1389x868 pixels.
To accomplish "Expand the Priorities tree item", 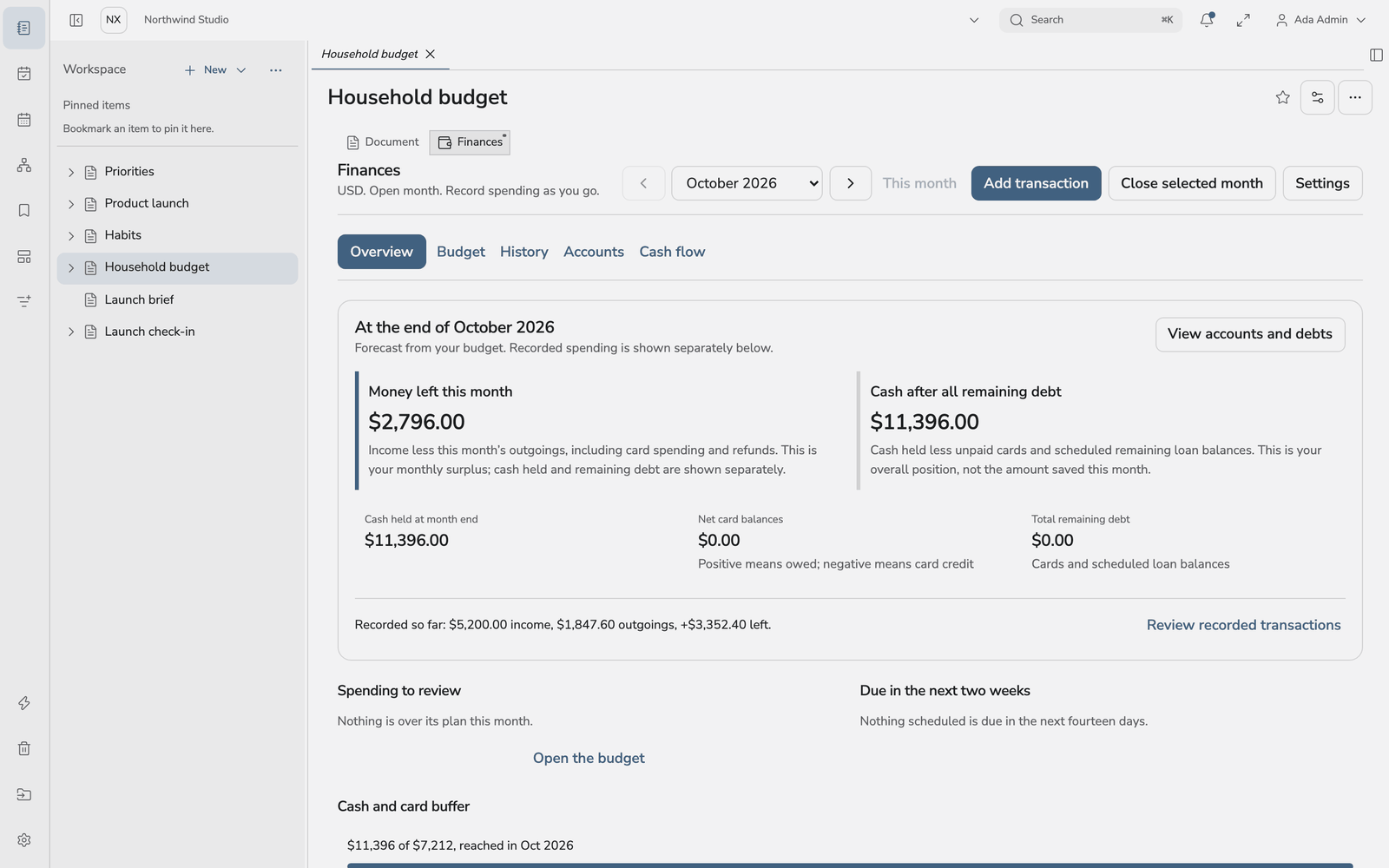I will click(71, 172).
